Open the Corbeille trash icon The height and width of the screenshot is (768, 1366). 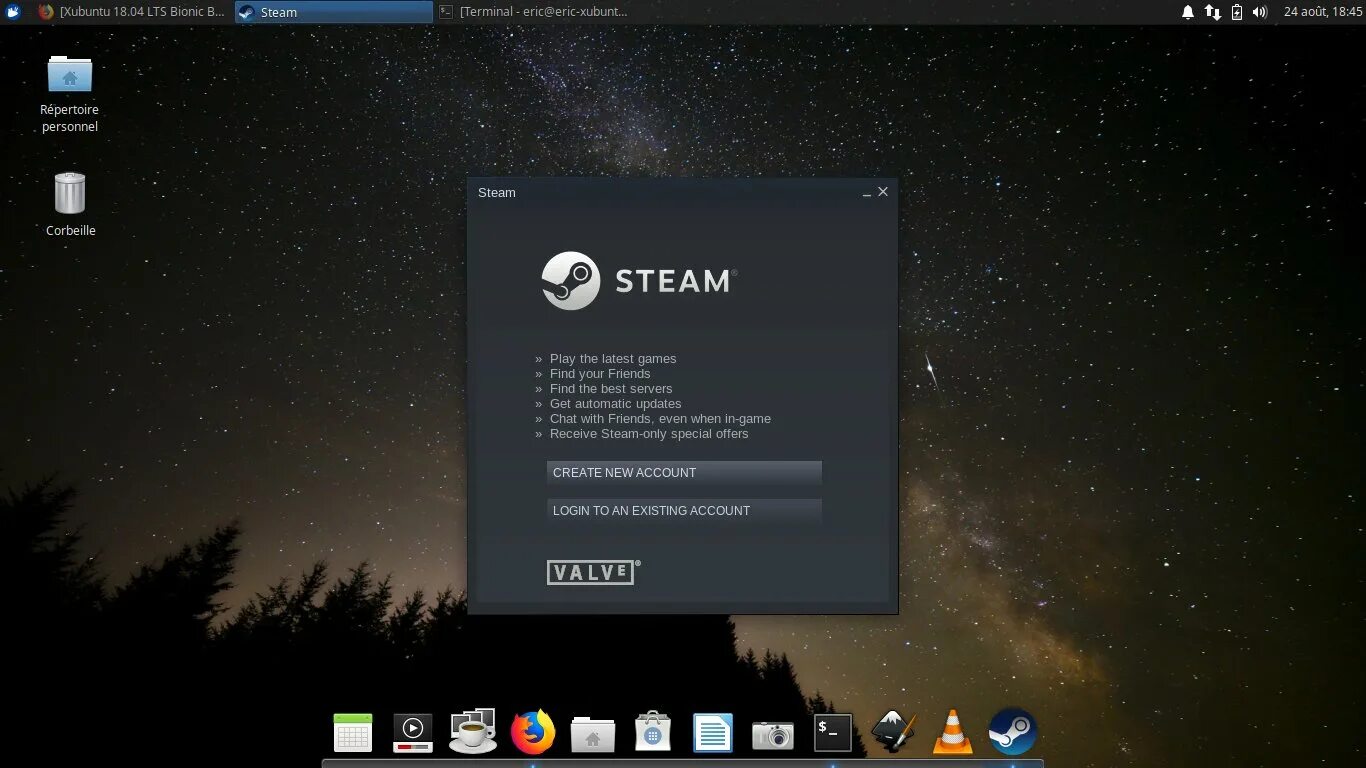[70, 205]
